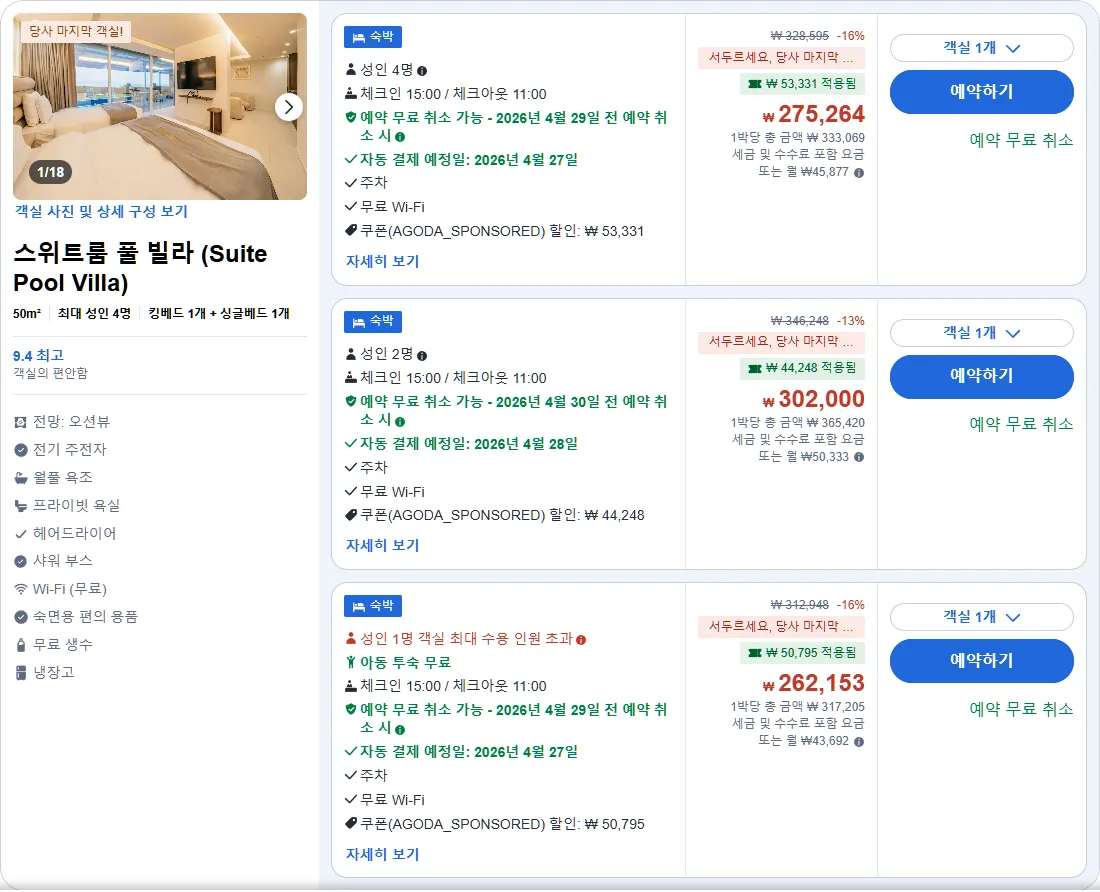
Task: Open 객실 1개 dropdown for ₩275,264 offer
Action: tap(981, 48)
